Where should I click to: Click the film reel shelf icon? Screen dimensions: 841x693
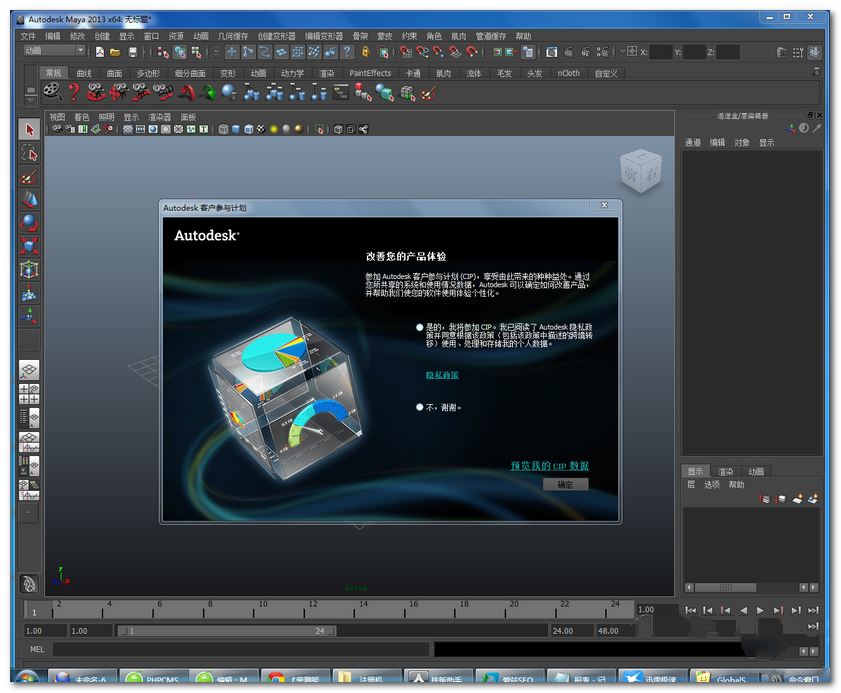52,92
